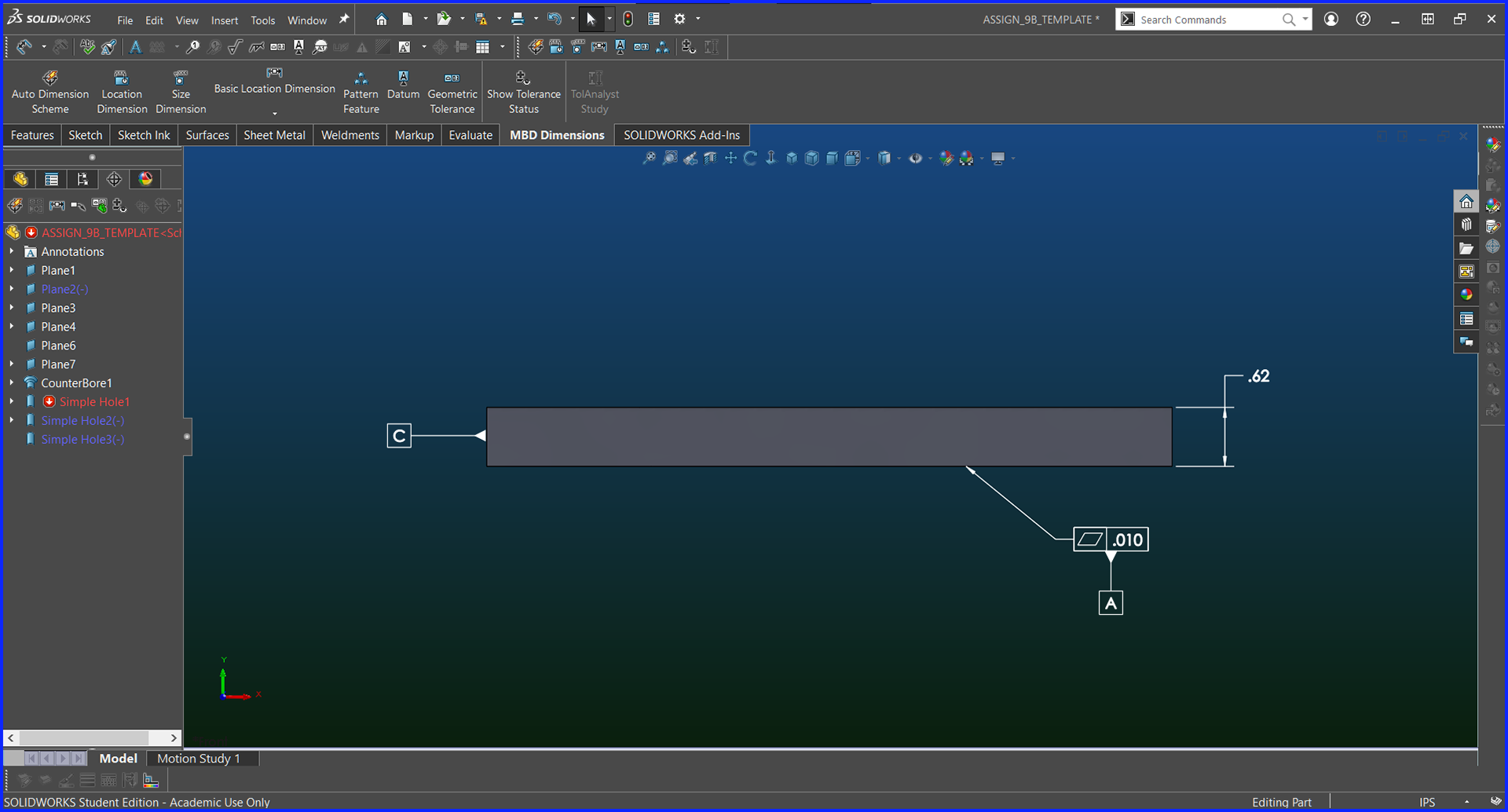Open the FeatureManager design tree tab
1508x812 pixels.
click(20, 179)
